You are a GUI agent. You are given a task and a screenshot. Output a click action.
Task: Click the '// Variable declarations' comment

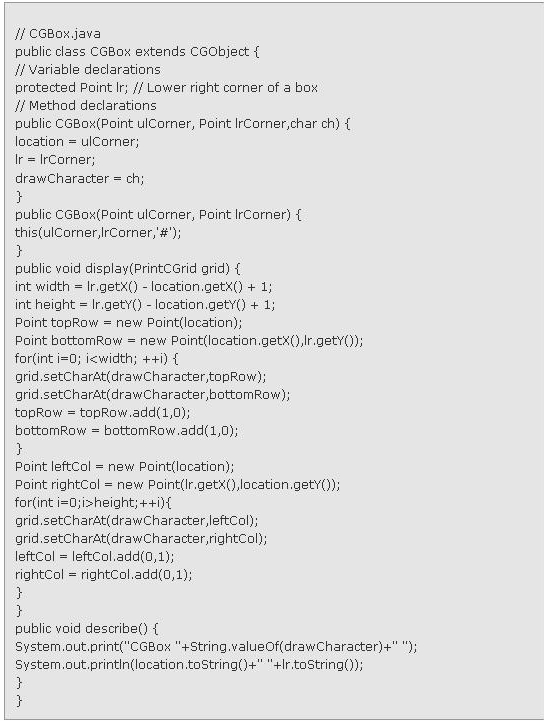point(88,70)
